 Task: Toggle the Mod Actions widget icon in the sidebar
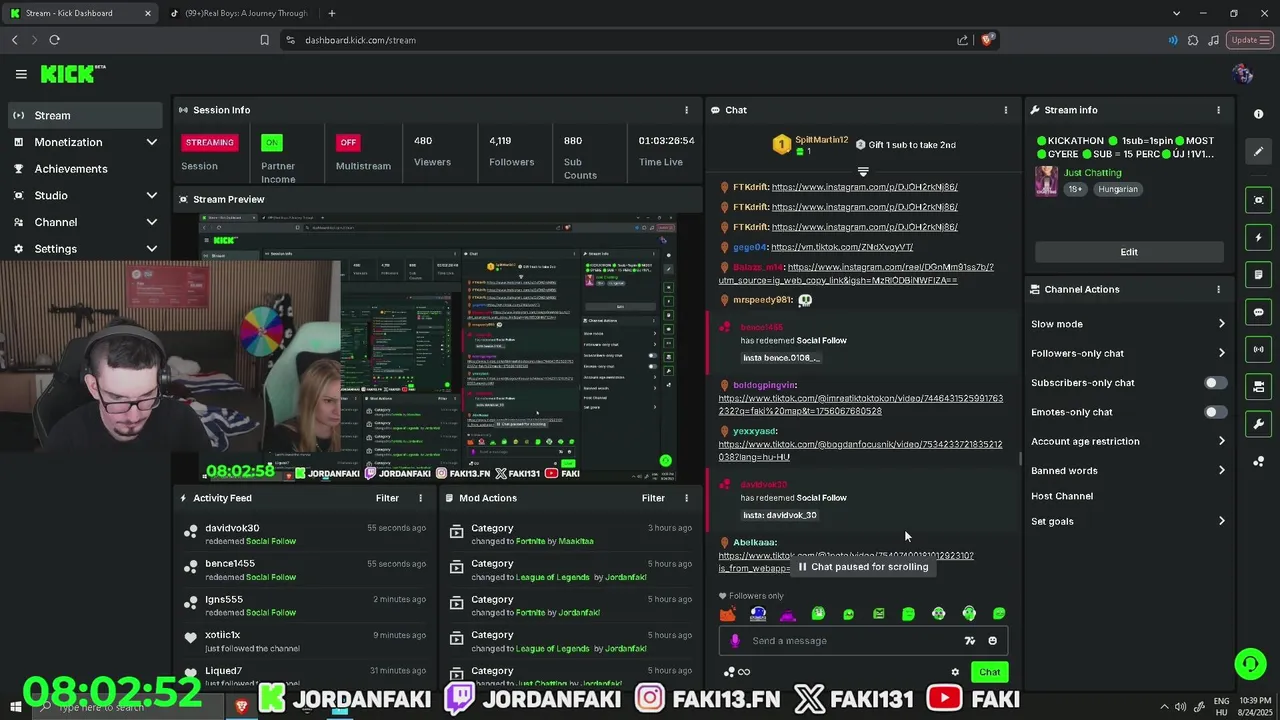[1259, 387]
